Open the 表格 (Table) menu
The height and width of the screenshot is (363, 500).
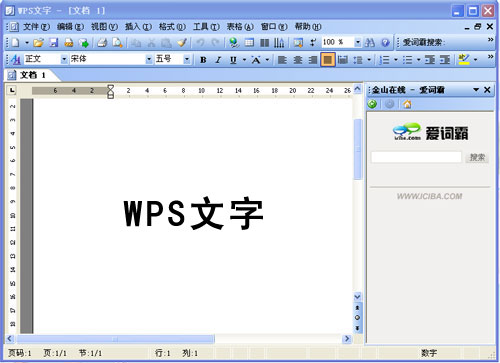click(x=240, y=26)
